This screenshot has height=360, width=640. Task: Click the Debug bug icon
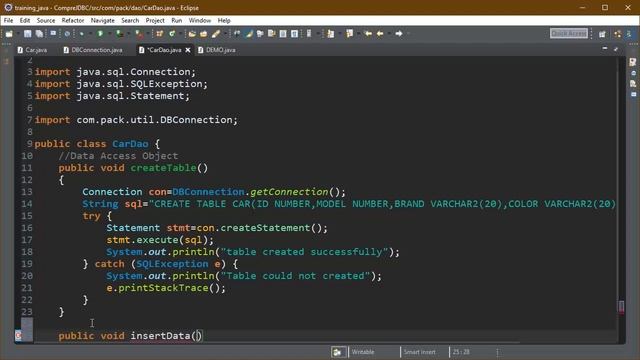(x=81, y=33)
